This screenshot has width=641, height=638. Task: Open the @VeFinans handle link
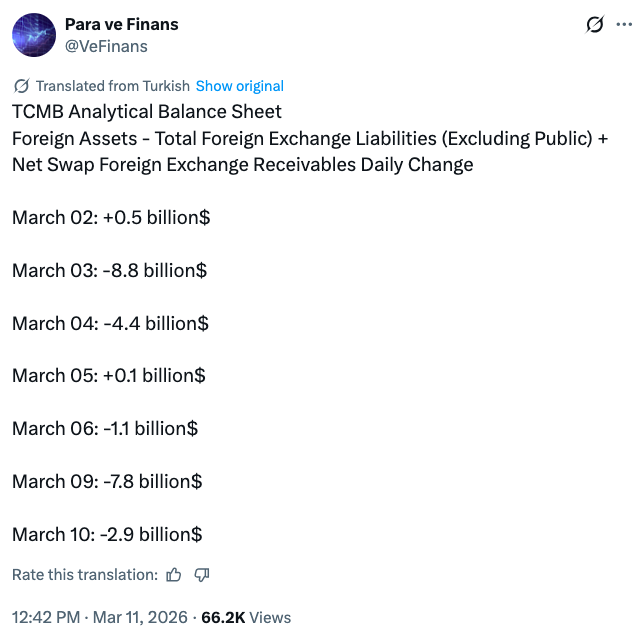[x=108, y=45]
